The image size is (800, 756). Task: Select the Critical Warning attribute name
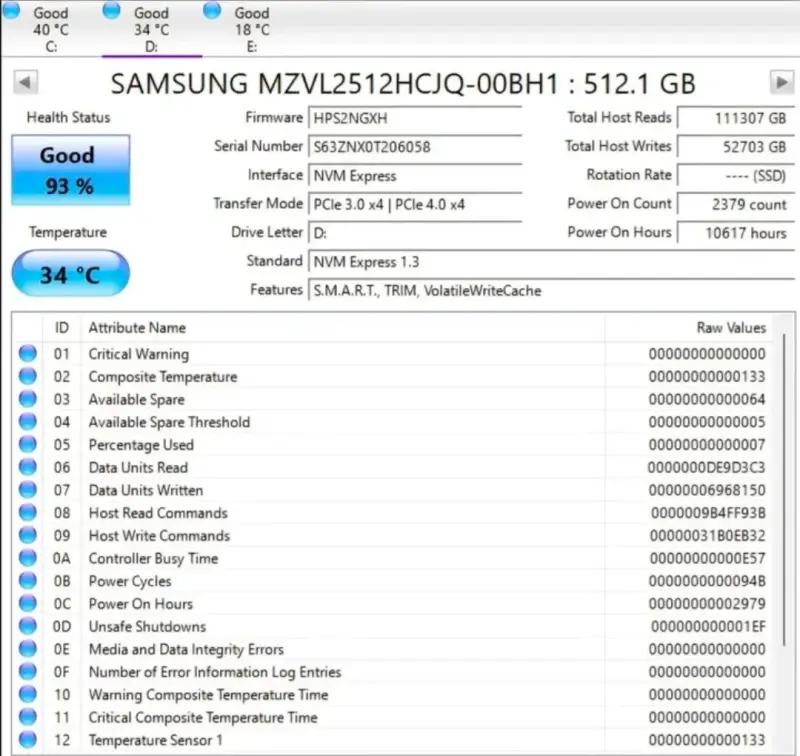[139, 354]
